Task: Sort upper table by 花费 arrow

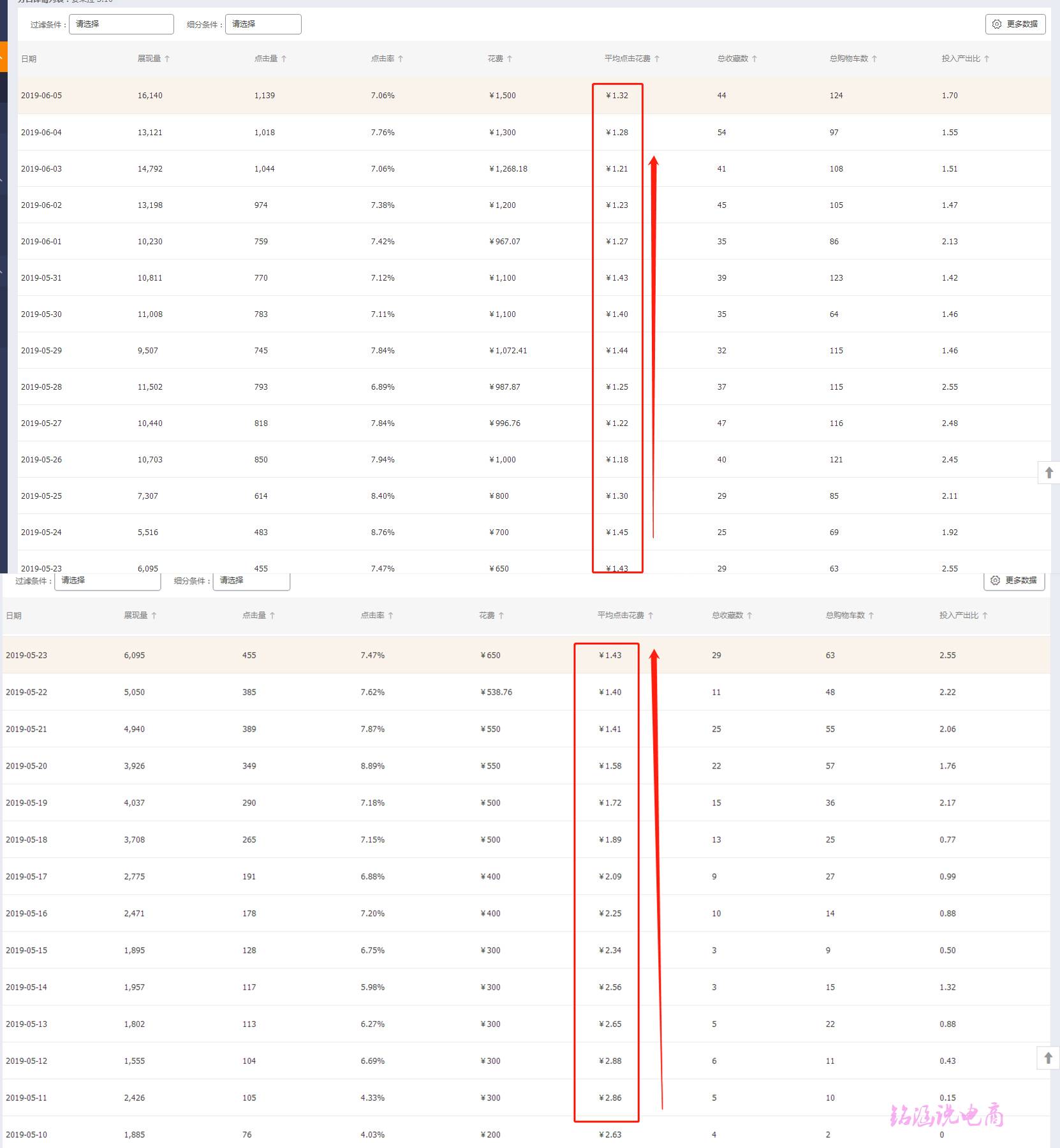Action: tap(510, 59)
